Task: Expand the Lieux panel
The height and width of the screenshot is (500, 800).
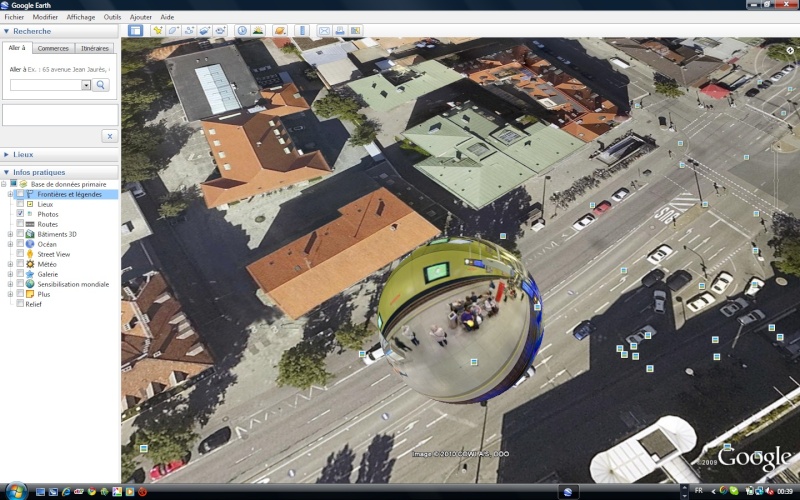Action: tap(6, 154)
